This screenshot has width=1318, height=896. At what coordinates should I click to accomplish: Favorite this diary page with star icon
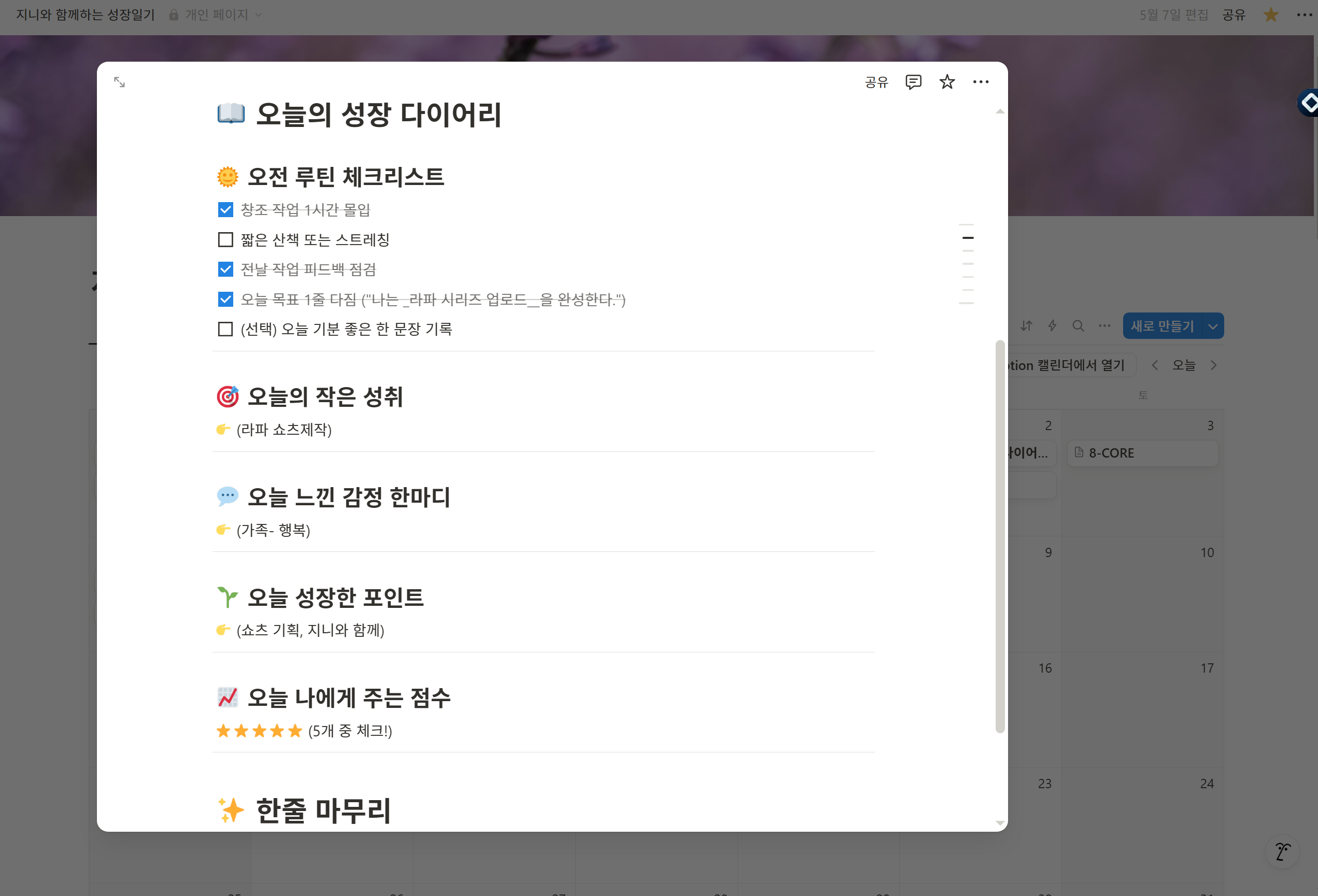click(947, 82)
